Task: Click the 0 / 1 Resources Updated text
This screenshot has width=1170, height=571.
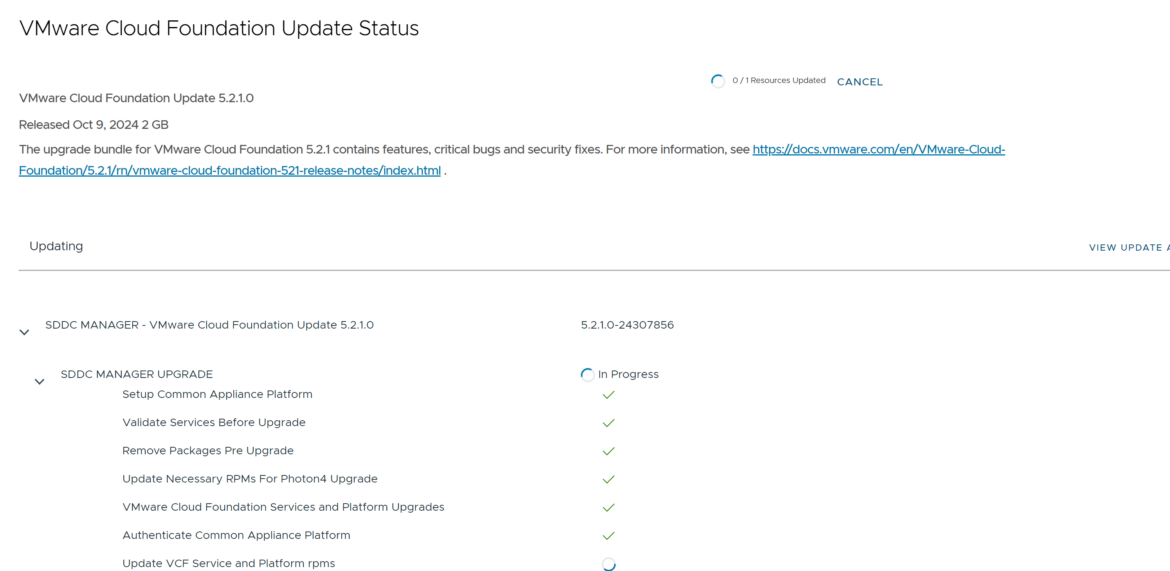Action: (778, 81)
